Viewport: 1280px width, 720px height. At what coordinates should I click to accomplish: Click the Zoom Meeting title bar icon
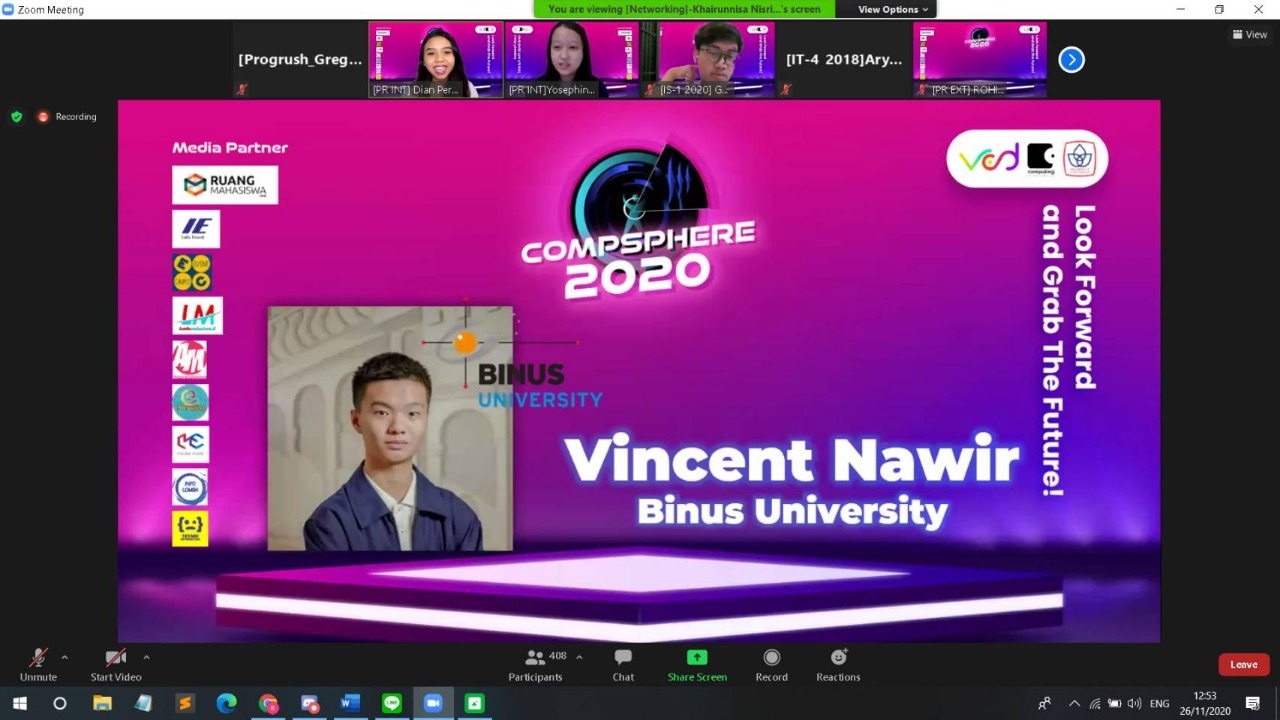tap(9, 9)
